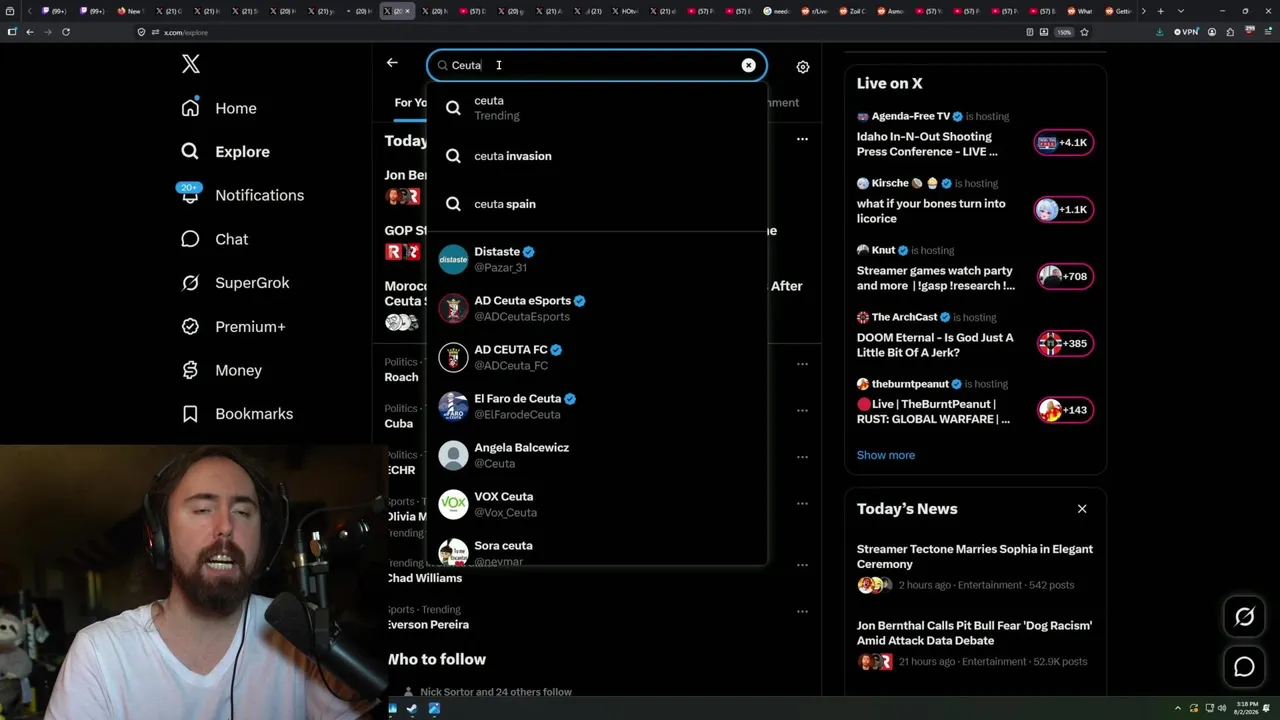Screen dimensions: 1280x720
Task: Open the Angela Balcewicz @Ceuta profile result
Action: click(x=597, y=455)
